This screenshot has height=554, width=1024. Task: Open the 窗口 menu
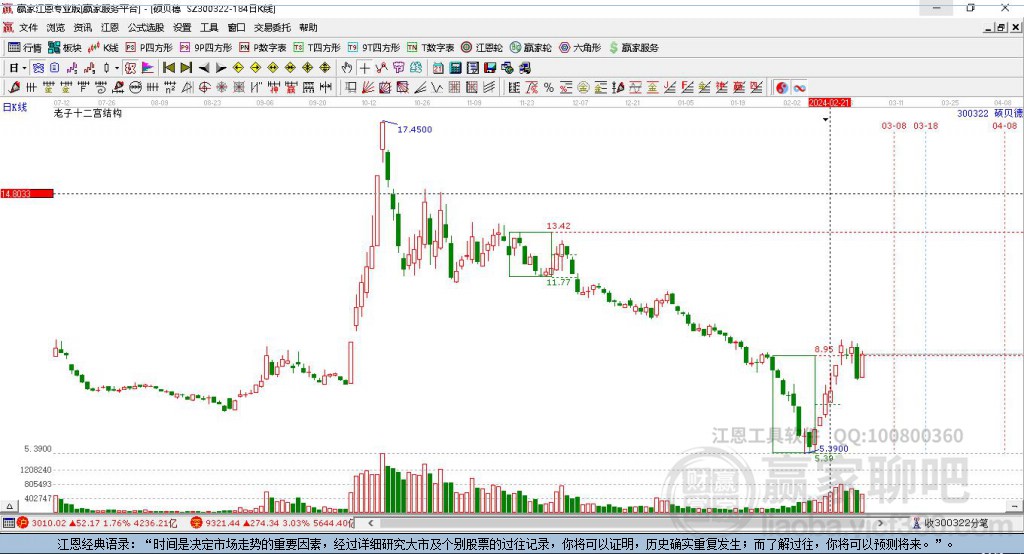tap(236, 27)
